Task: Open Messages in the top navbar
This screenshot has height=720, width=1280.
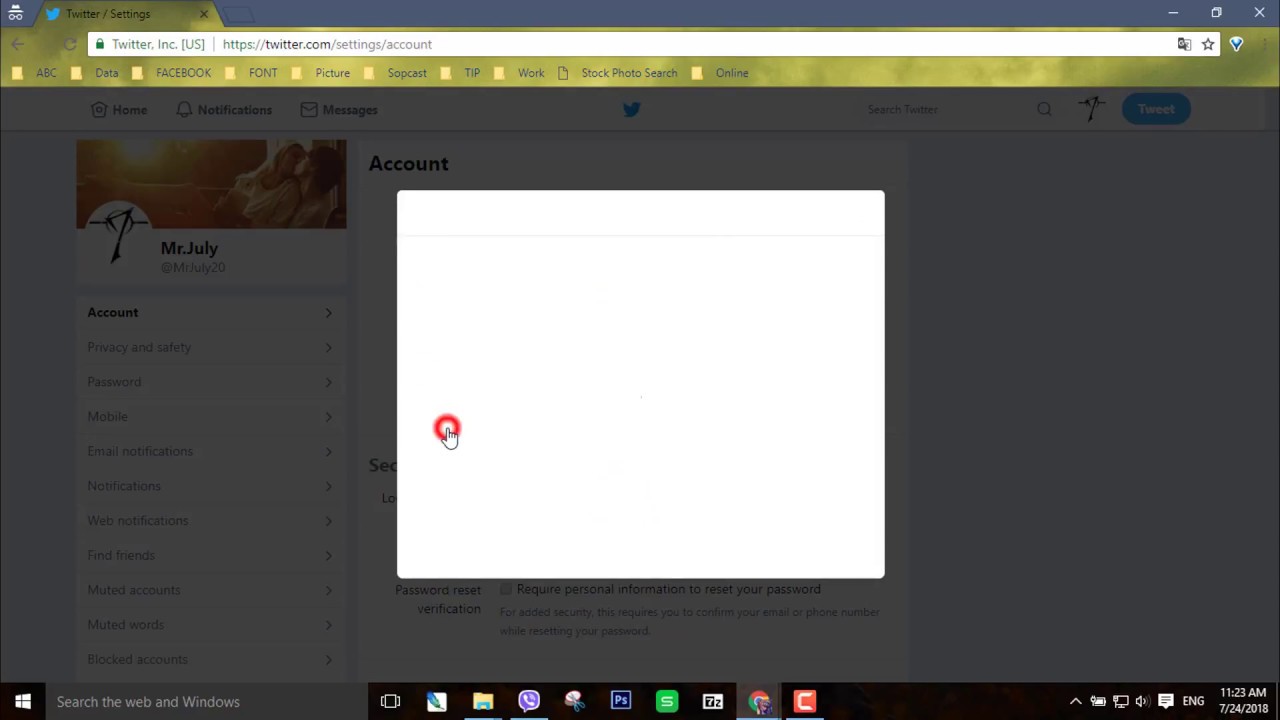Action: [x=339, y=110]
